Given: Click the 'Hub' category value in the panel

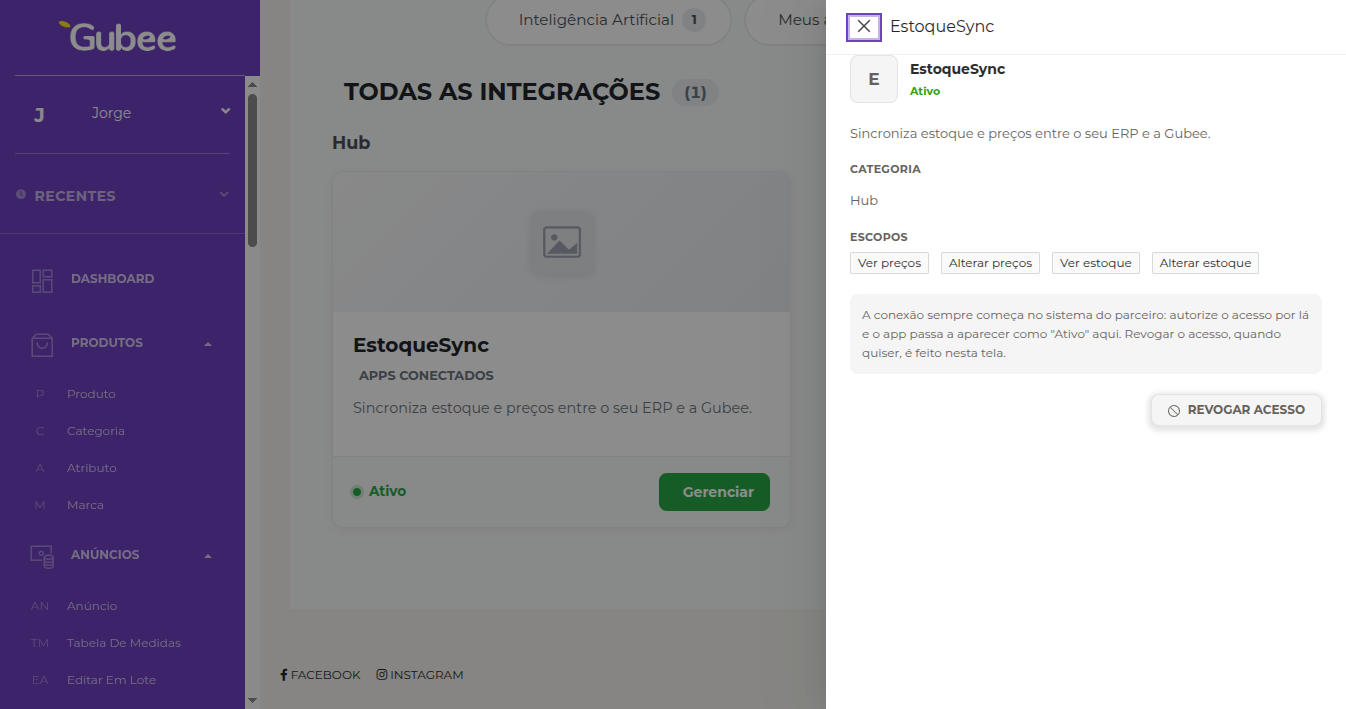Looking at the screenshot, I should coord(864,201).
